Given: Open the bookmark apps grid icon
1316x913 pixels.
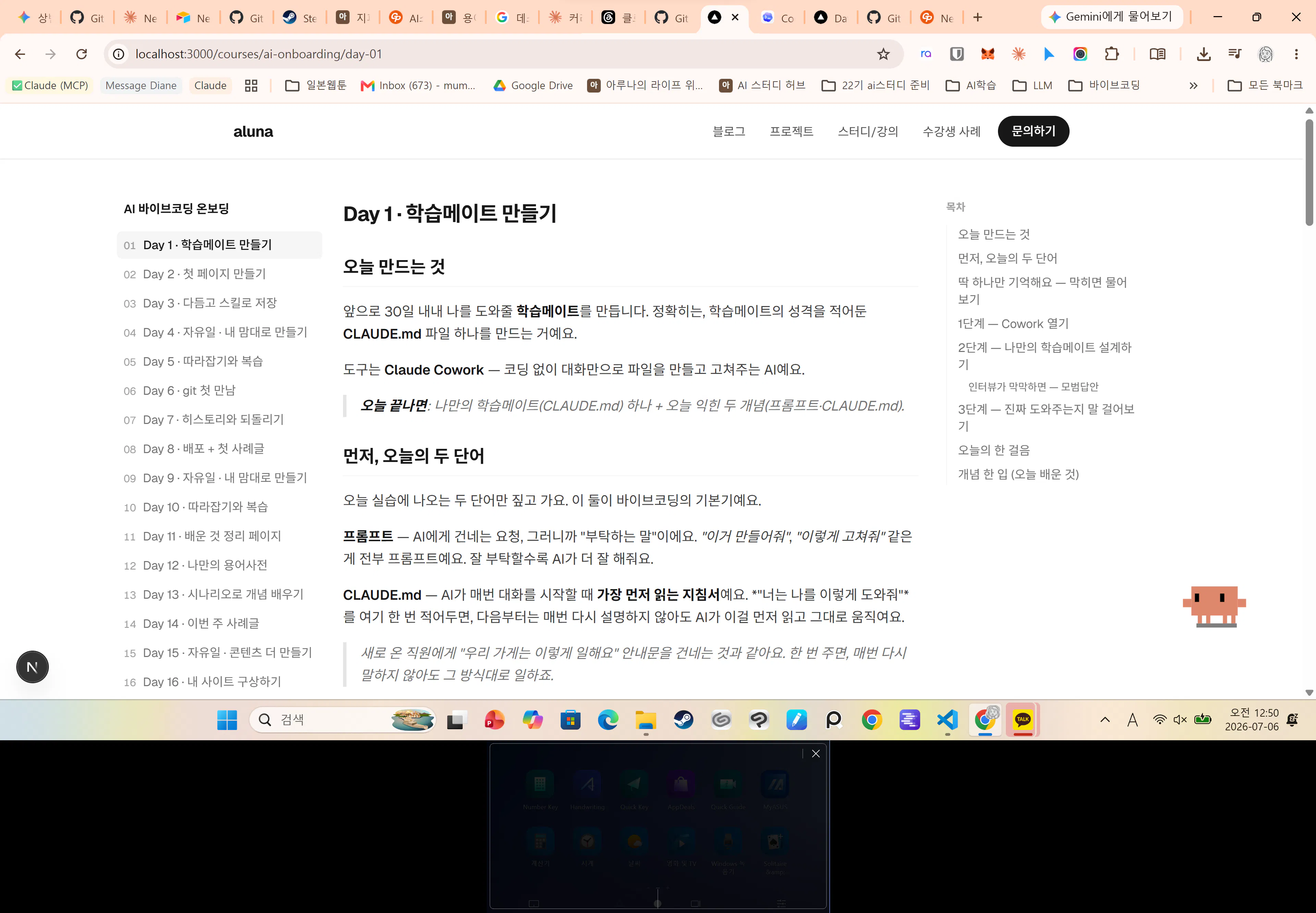Looking at the screenshot, I should [251, 85].
